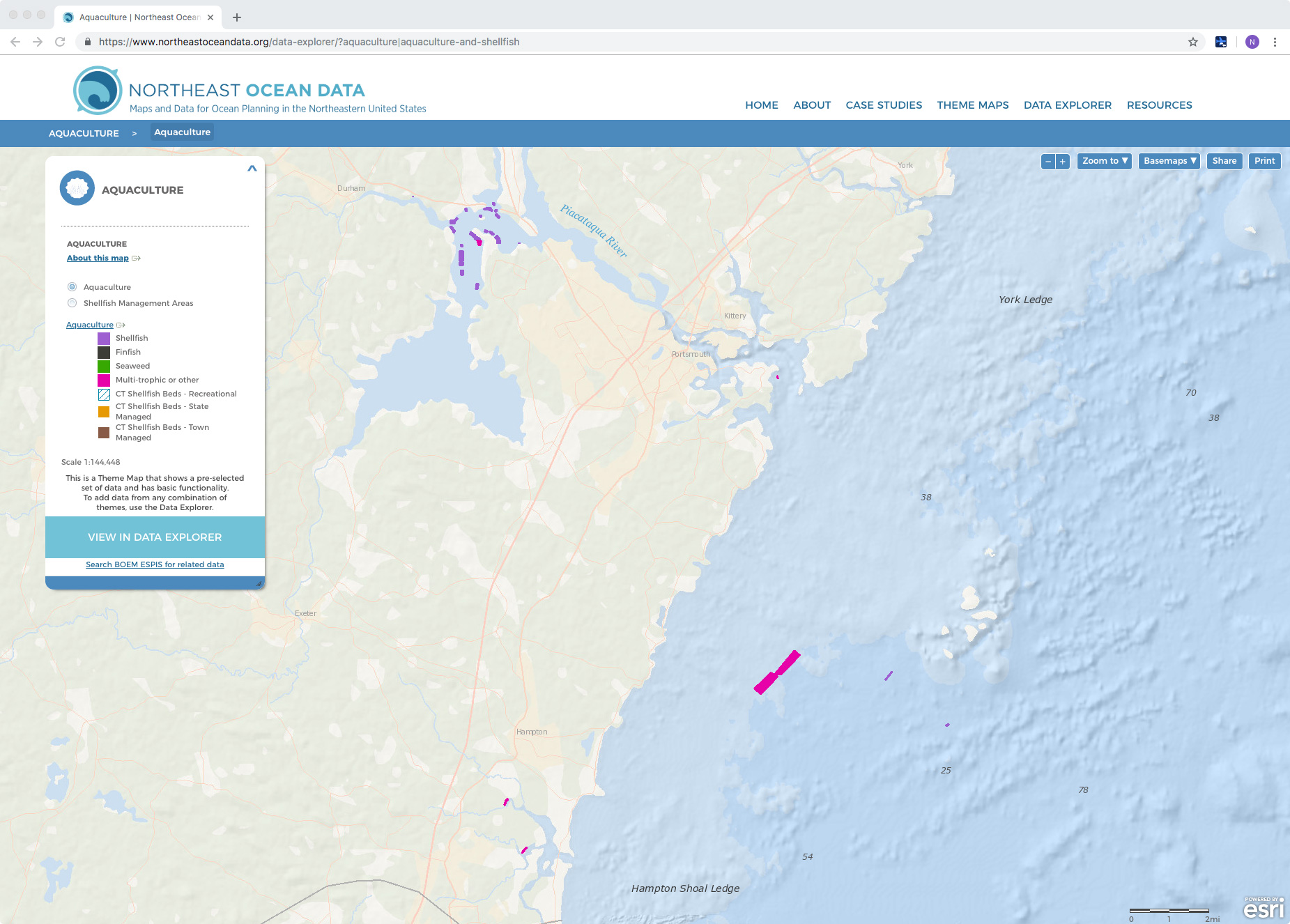
Task: Open the About this map link
Action: (x=98, y=258)
